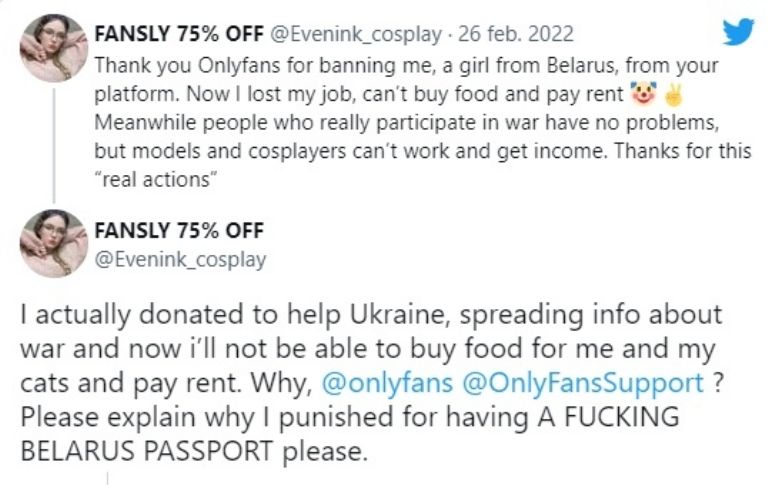Select @Evenink_cosplay handle beside the date
This screenshot has width=768, height=485.
(x=356, y=35)
